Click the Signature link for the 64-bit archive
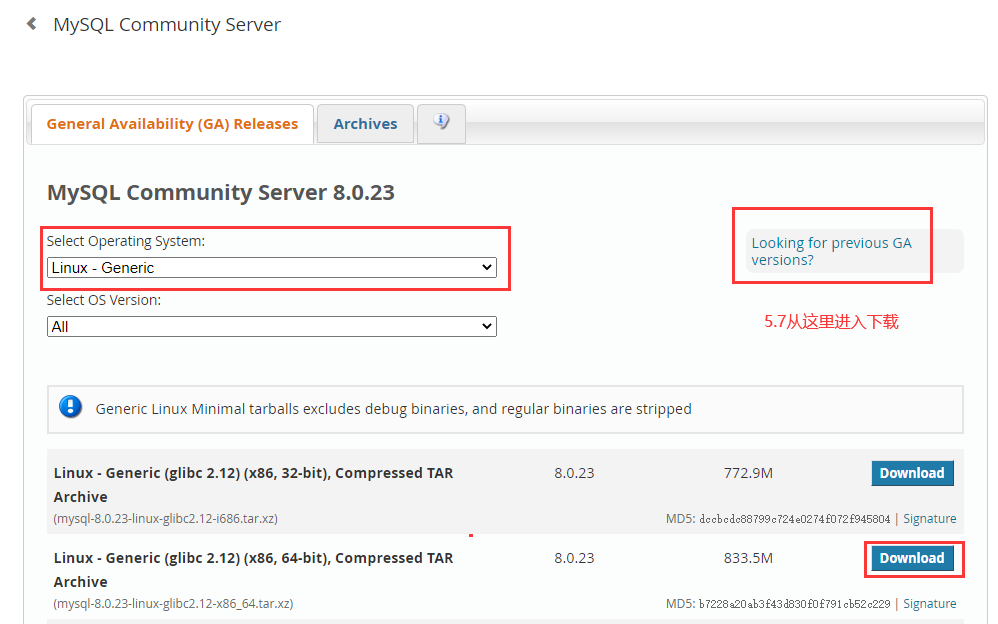This screenshot has height=624, width=998. (930, 603)
